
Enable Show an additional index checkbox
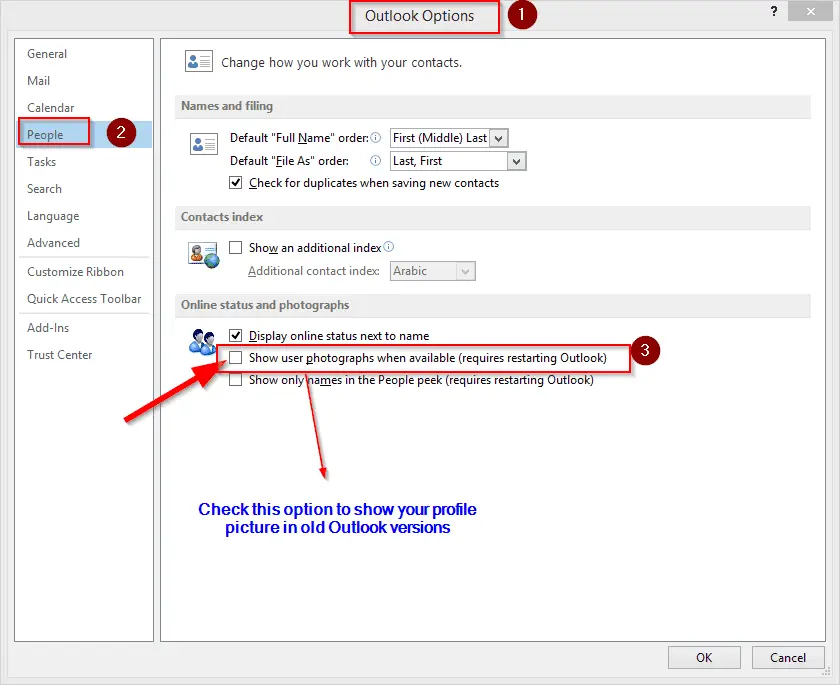(x=236, y=247)
